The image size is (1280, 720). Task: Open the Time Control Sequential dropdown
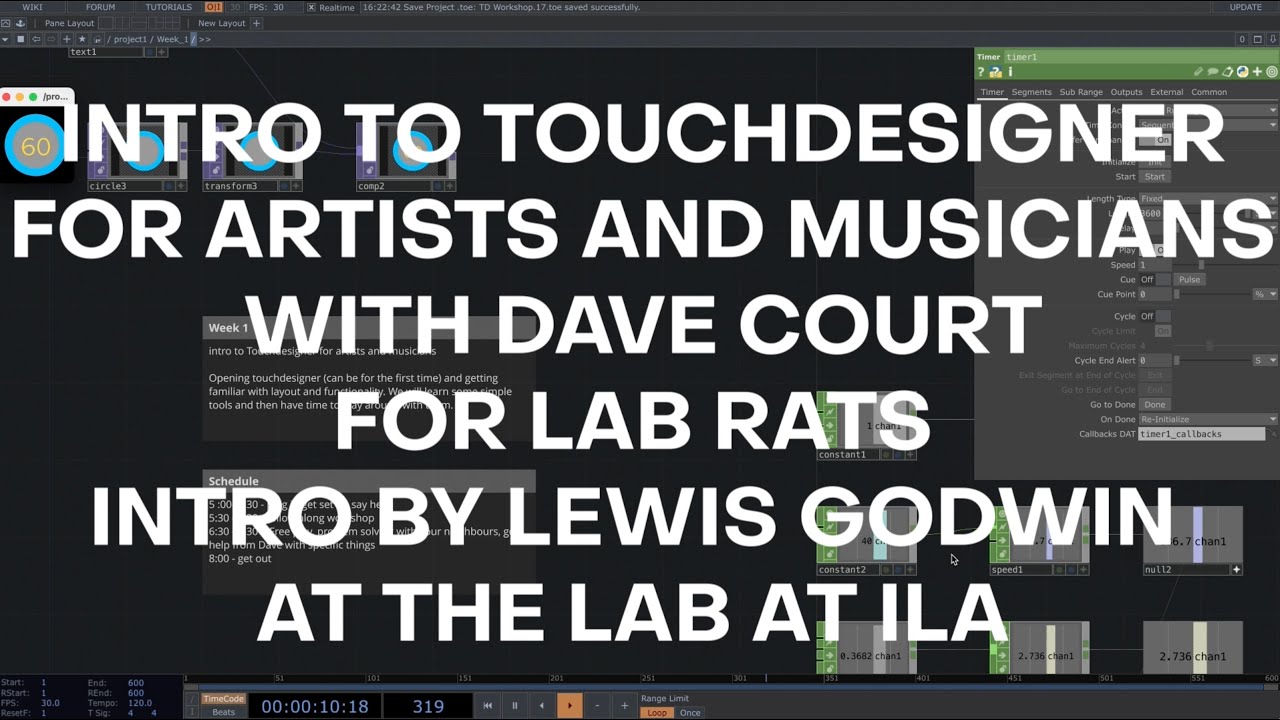pyautogui.click(x=1208, y=125)
